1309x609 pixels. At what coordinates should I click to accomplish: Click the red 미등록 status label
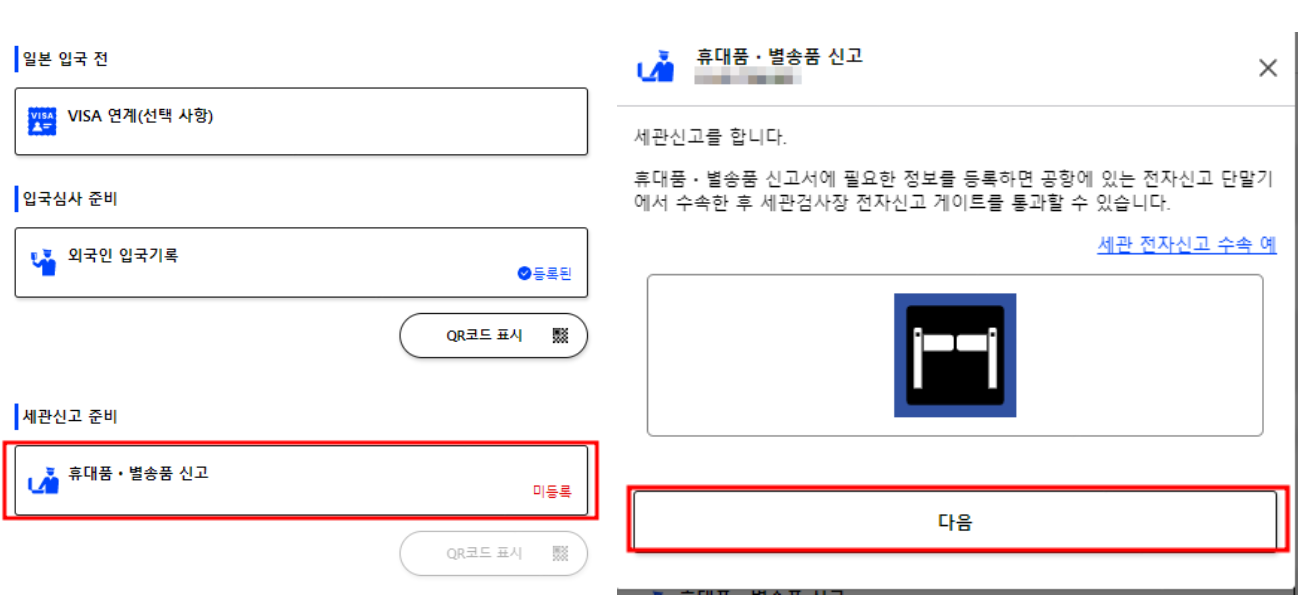coord(551,492)
